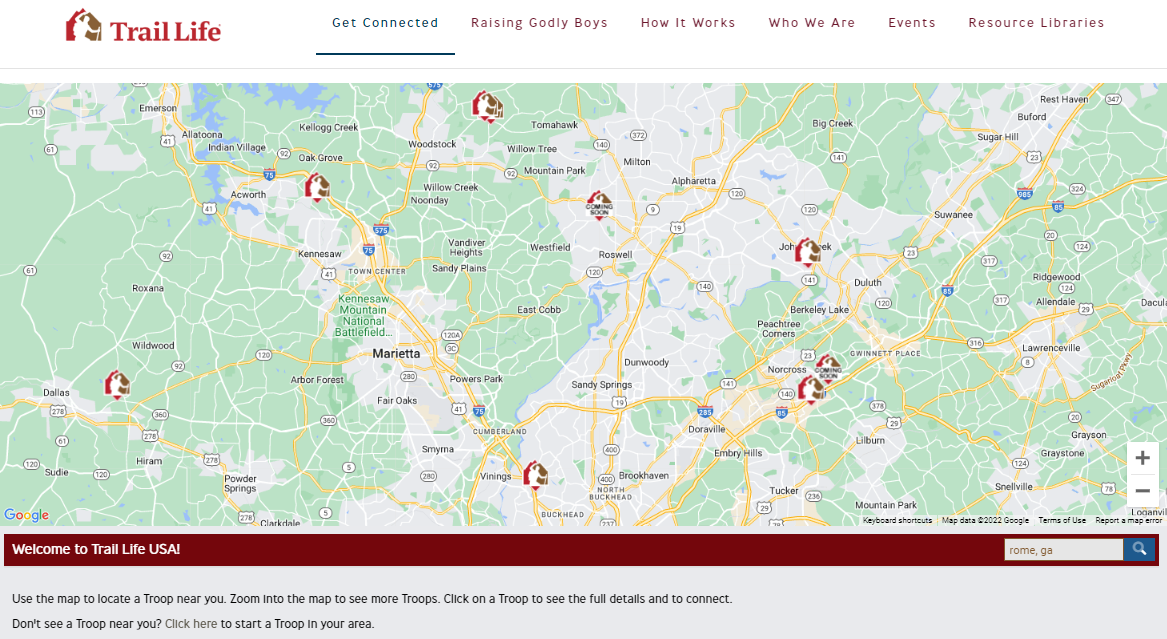
Task: Click the search magnifier button
Action: point(1139,550)
